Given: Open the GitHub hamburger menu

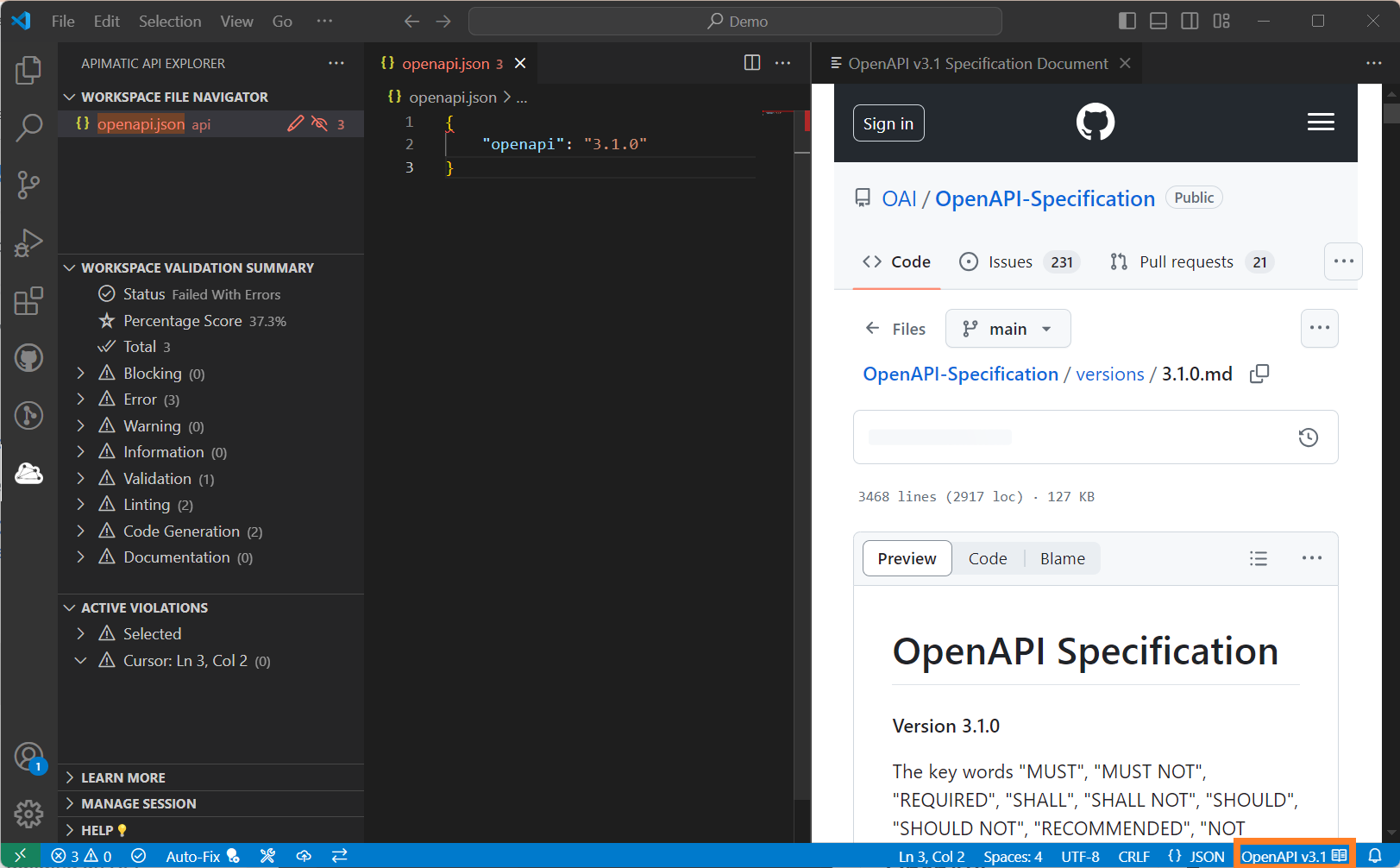Looking at the screenshot, I should (1321, 123).
